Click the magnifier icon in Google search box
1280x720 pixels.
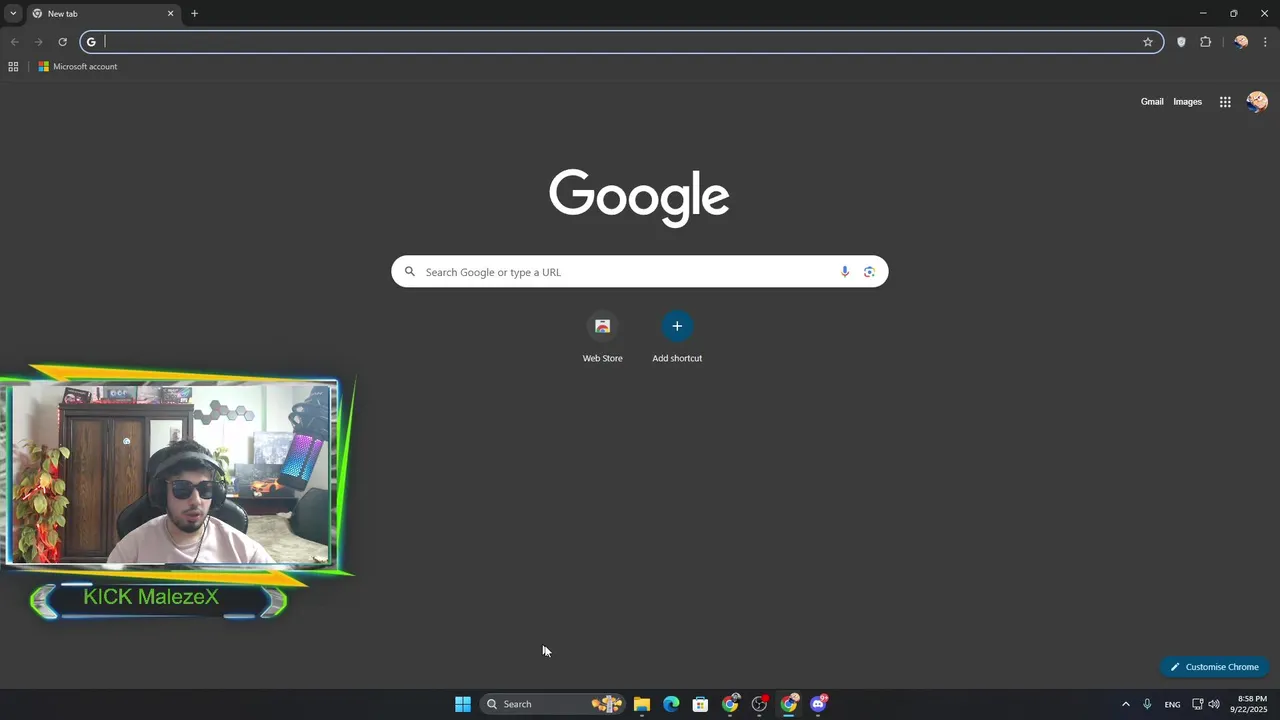click(x=410, y=272)
